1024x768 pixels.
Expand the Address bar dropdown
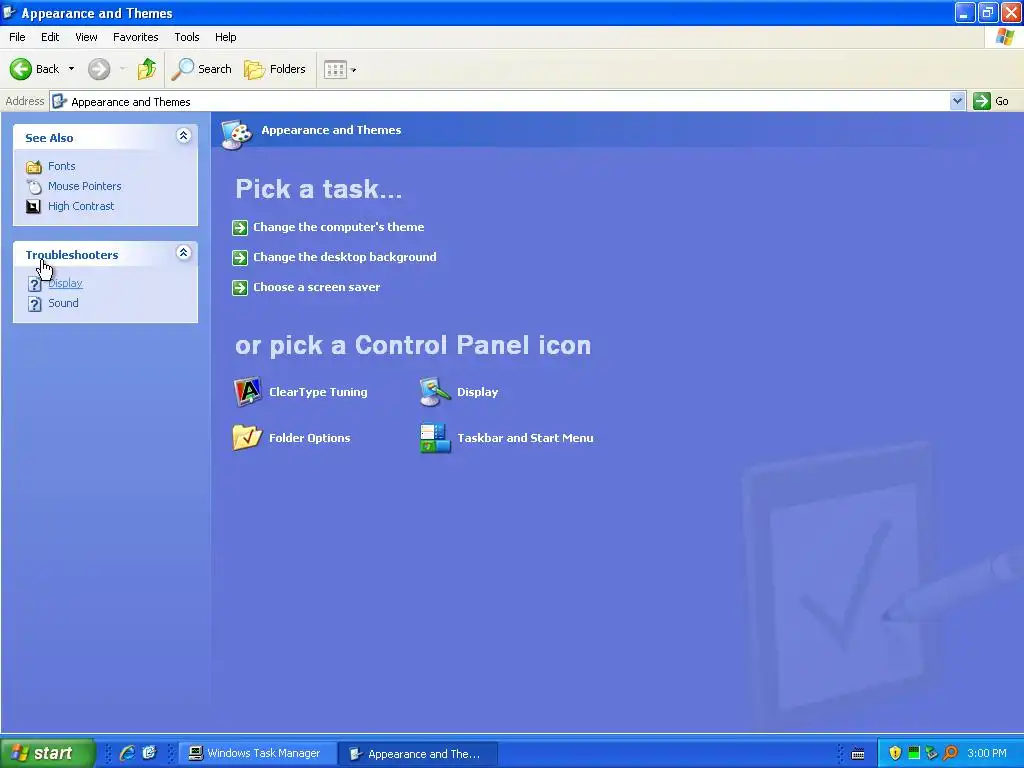[957, 101]
